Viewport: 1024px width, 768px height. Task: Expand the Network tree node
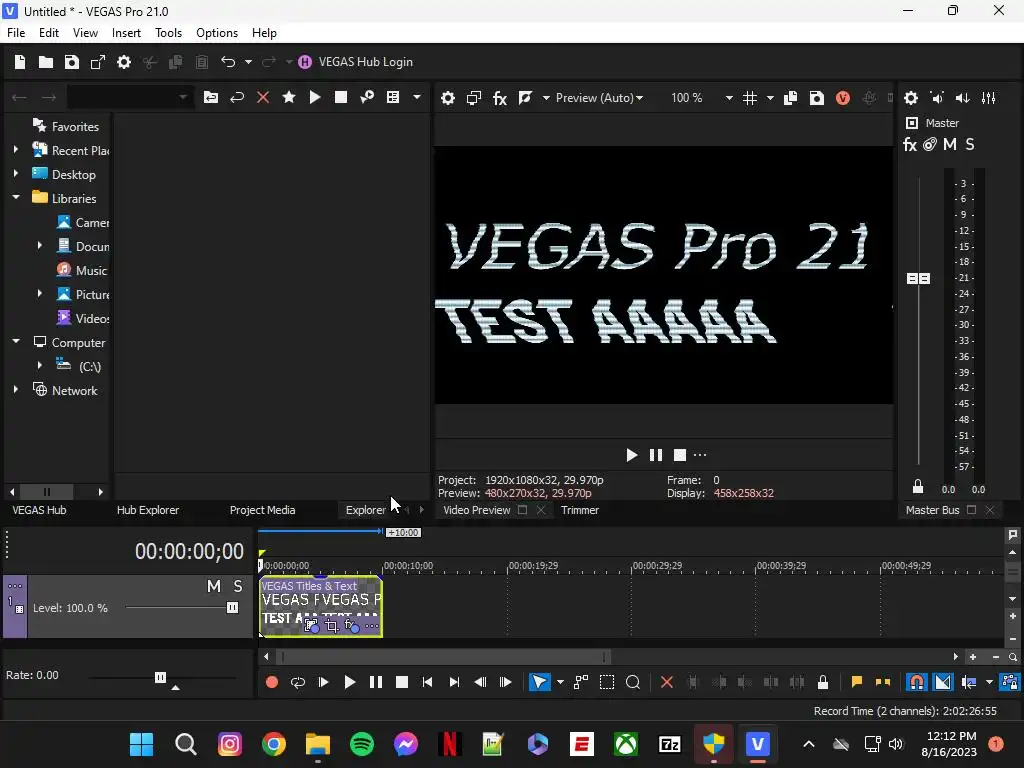pyautogui.click(x=16, y=390)
